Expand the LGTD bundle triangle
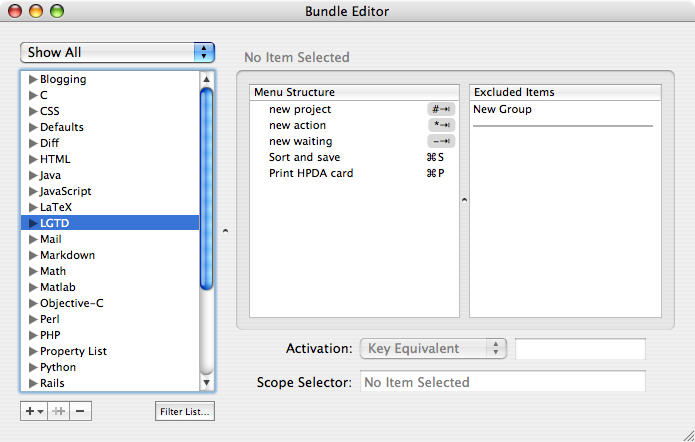Image resolution: width=695 pixels, height=442 pixels. (33, 223)
